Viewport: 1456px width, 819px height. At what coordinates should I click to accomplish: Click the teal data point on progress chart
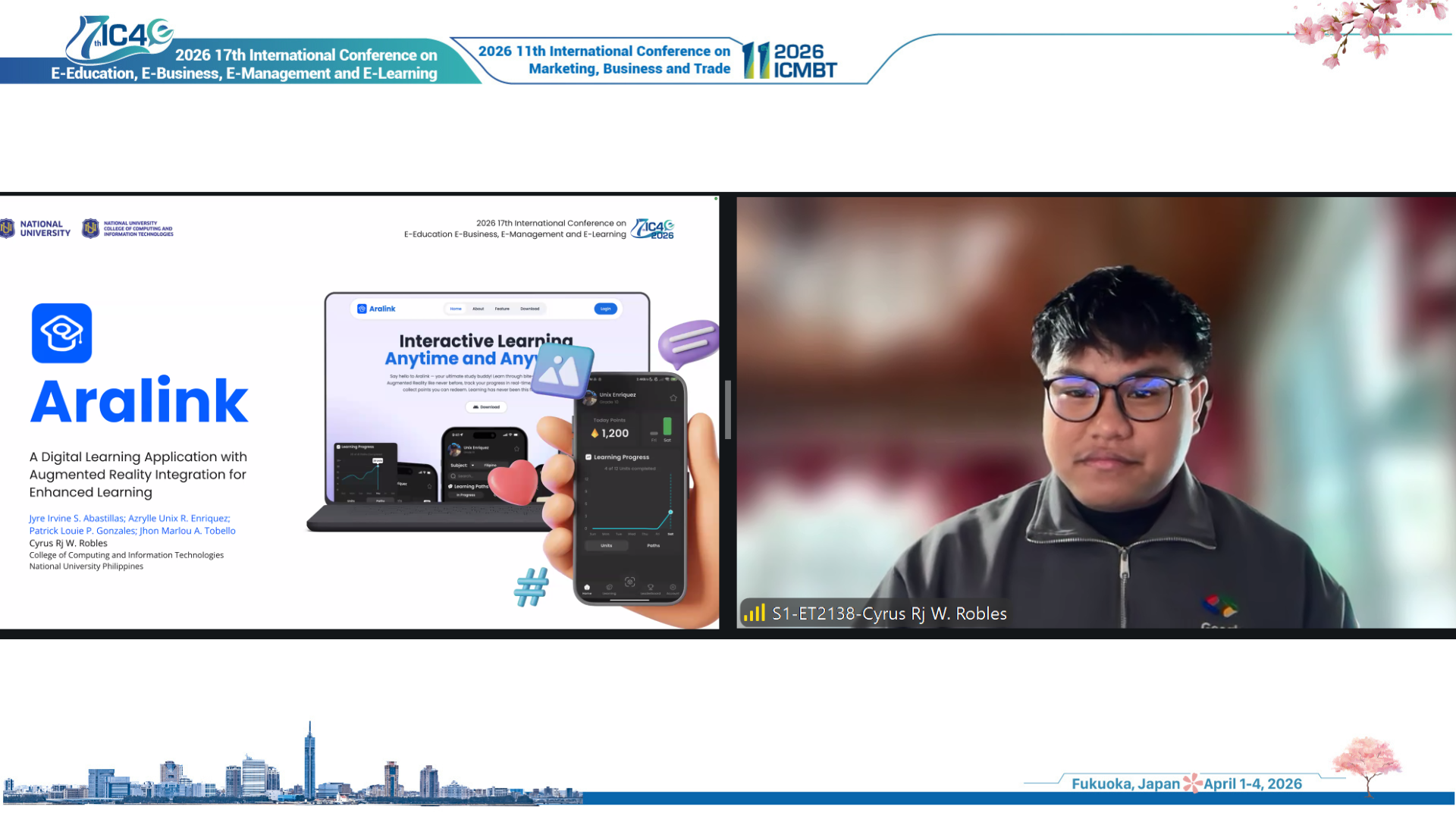[x=670, y=513]
